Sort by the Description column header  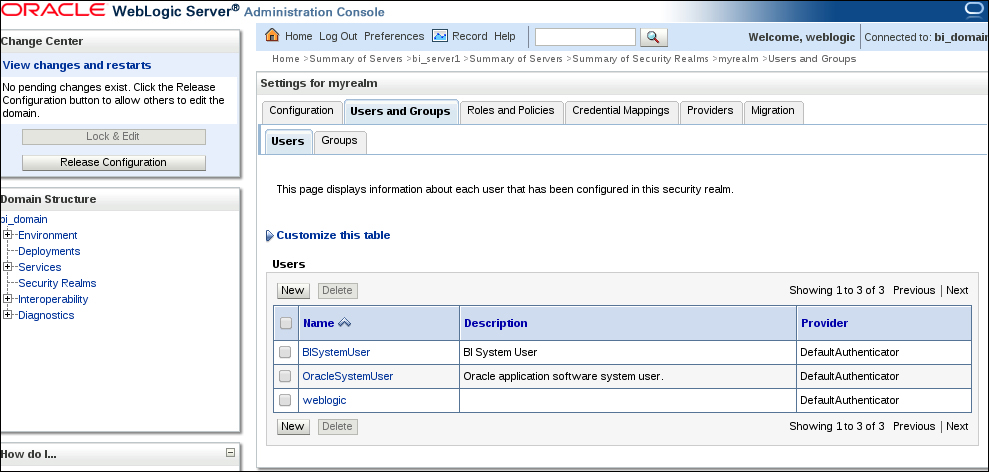tap(496, 323)
